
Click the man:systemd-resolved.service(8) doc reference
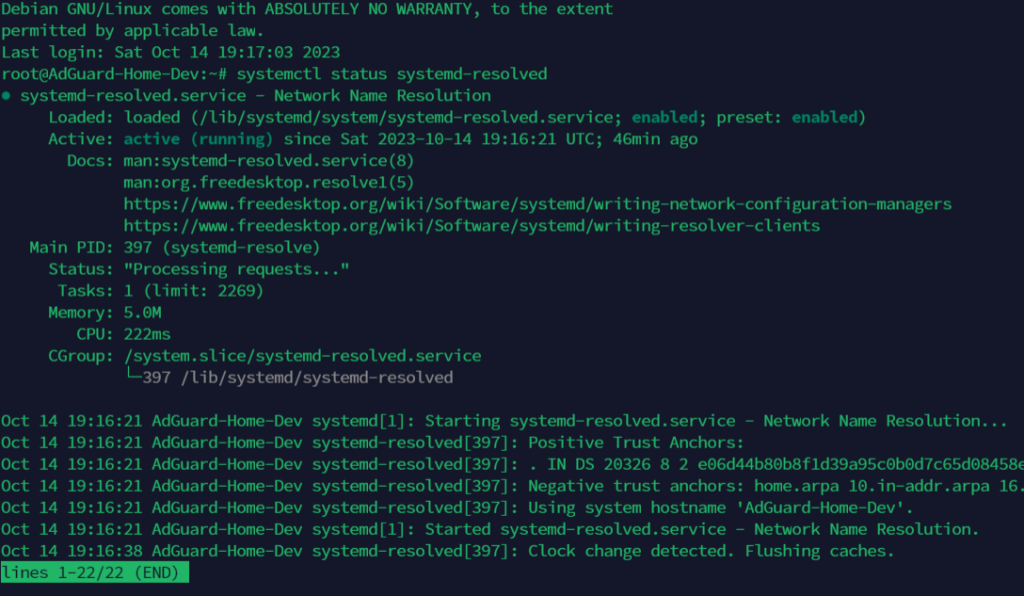click(268, 161)
